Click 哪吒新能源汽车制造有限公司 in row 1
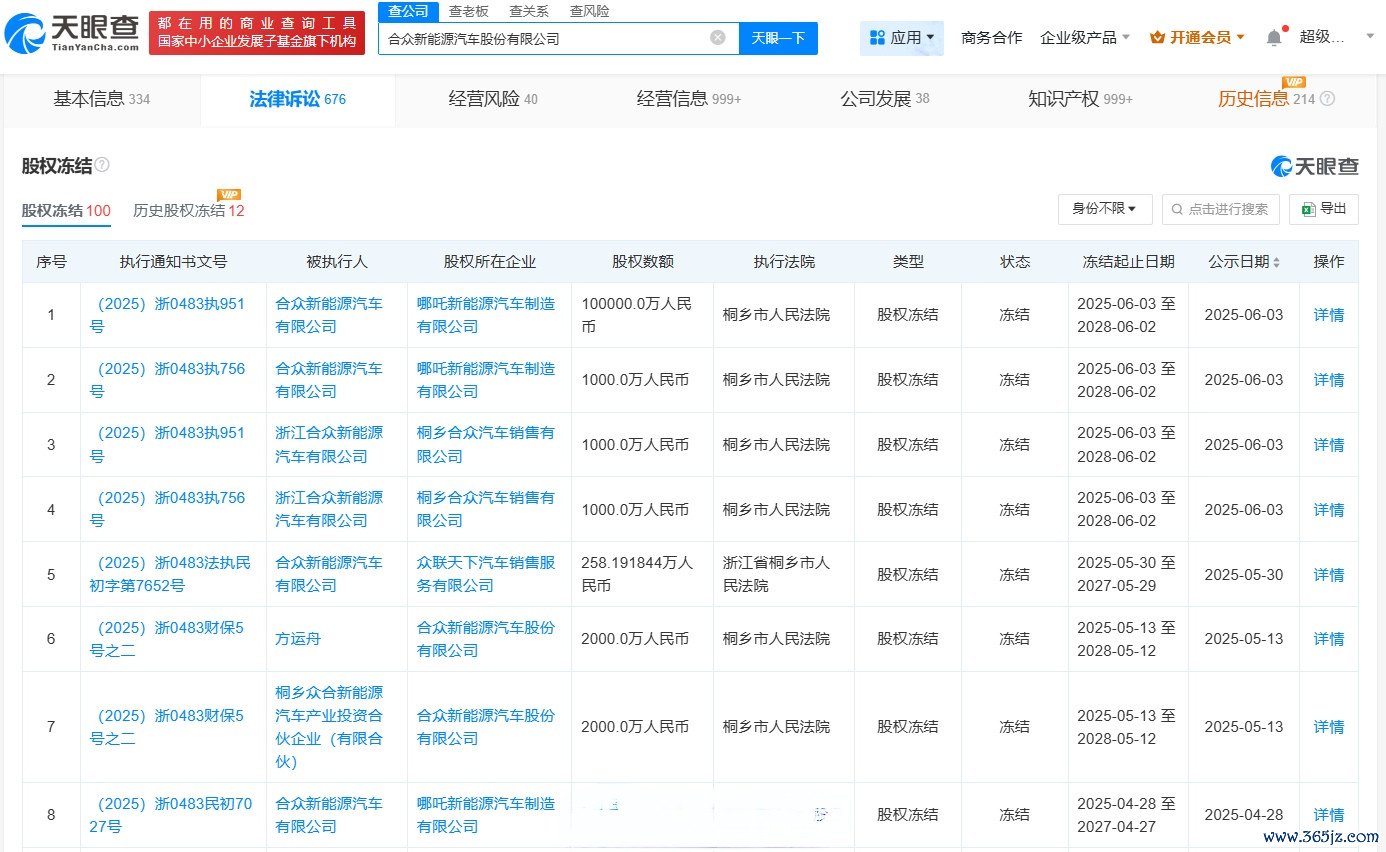The width and height of the screenshot is (1386, 852). tap(486, 315)
